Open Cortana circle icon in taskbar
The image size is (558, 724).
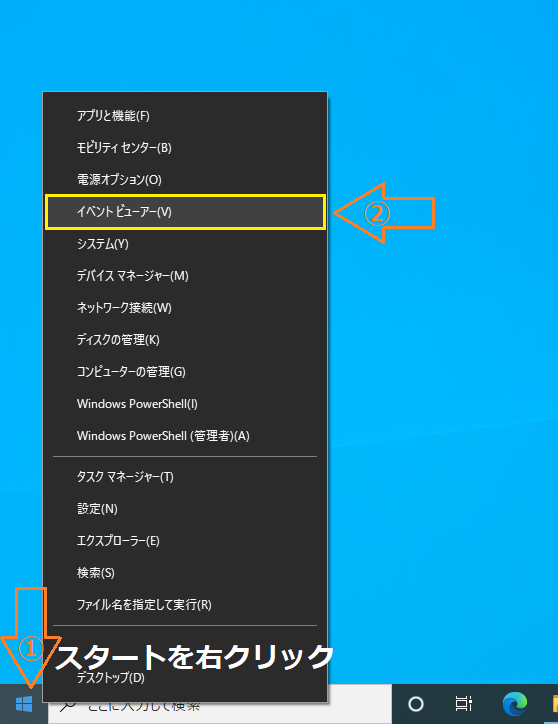[416, 704]
